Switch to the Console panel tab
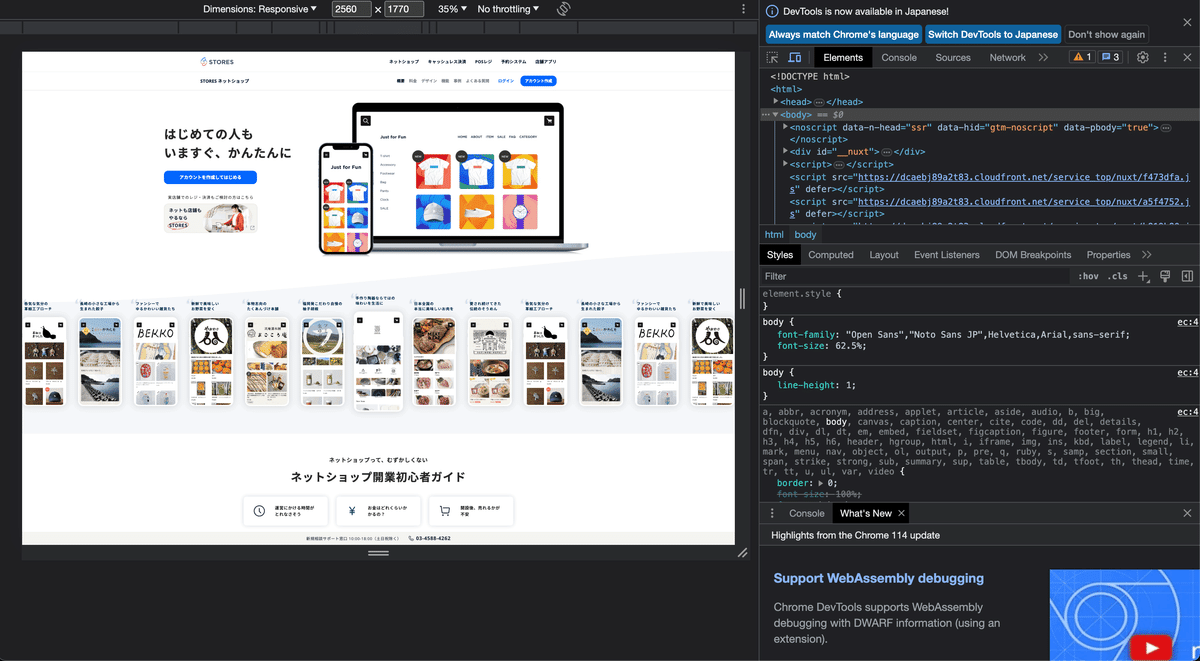This screenshot has height=661, width=1200. [899, 58]
